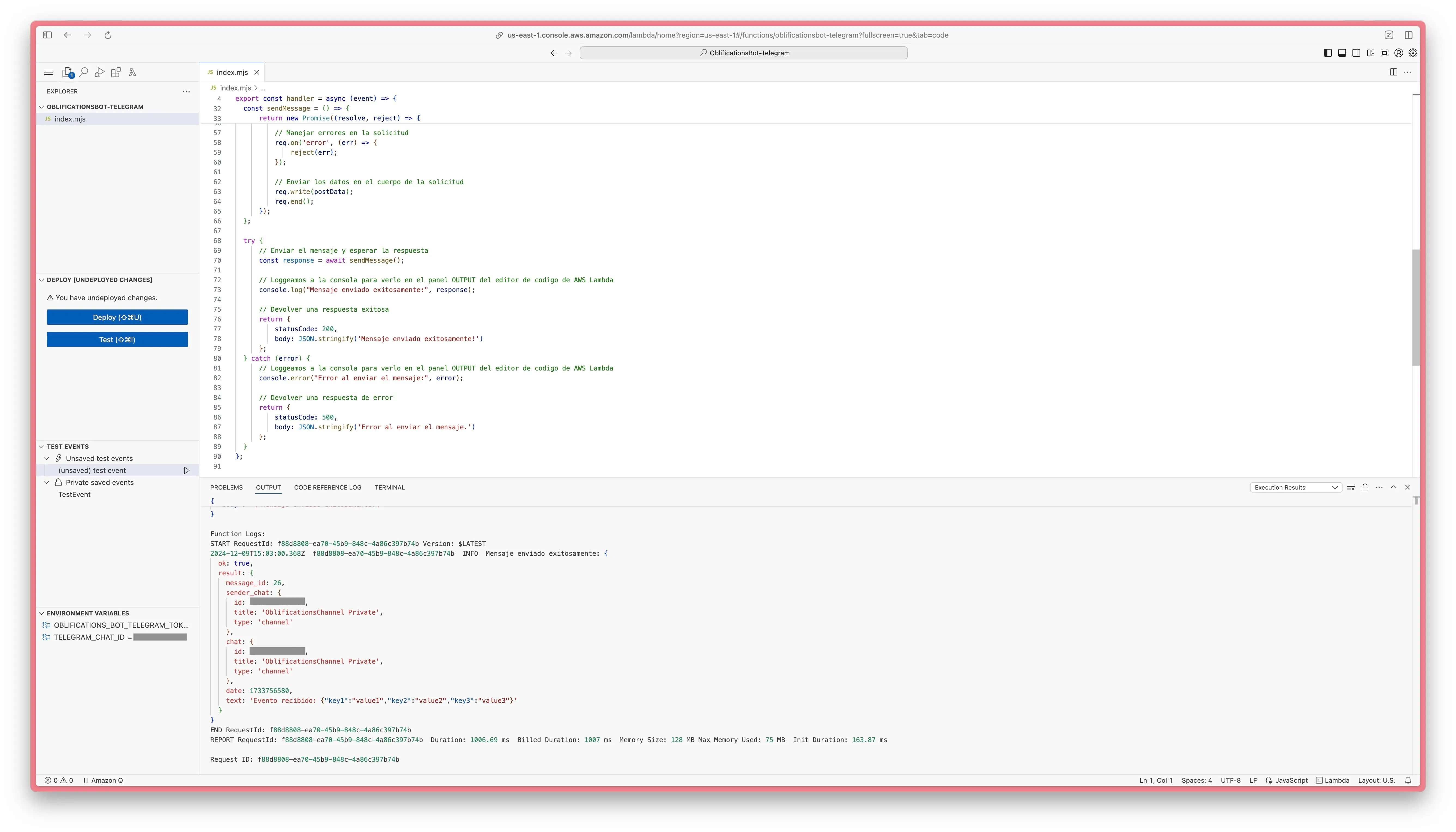The width and height of the screenshot is (1456, 832).
Task: Open the hamburger application menu
Action: click(48, 72)
